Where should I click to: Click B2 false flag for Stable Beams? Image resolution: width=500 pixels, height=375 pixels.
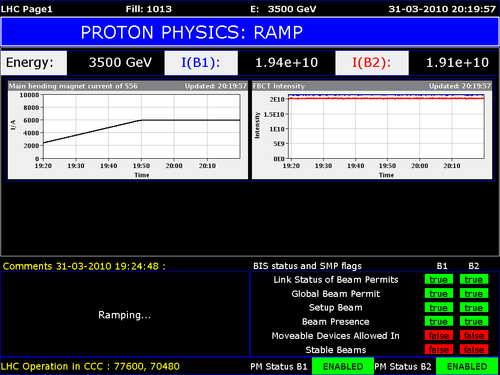pyautogui.click(x=474, y=349)
